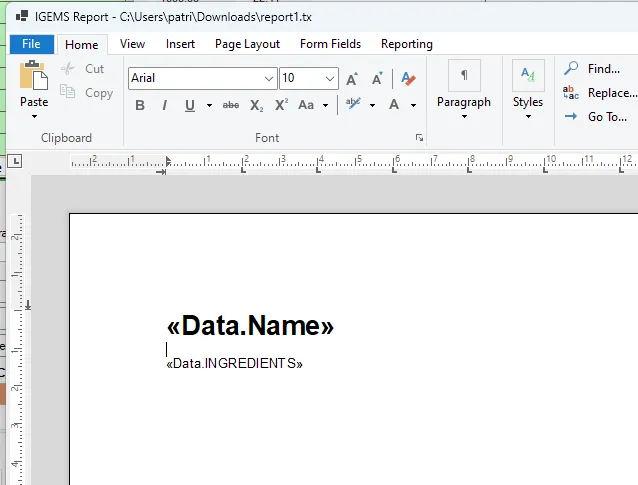Expand font color dropdown arrow

tap(413, 105)
